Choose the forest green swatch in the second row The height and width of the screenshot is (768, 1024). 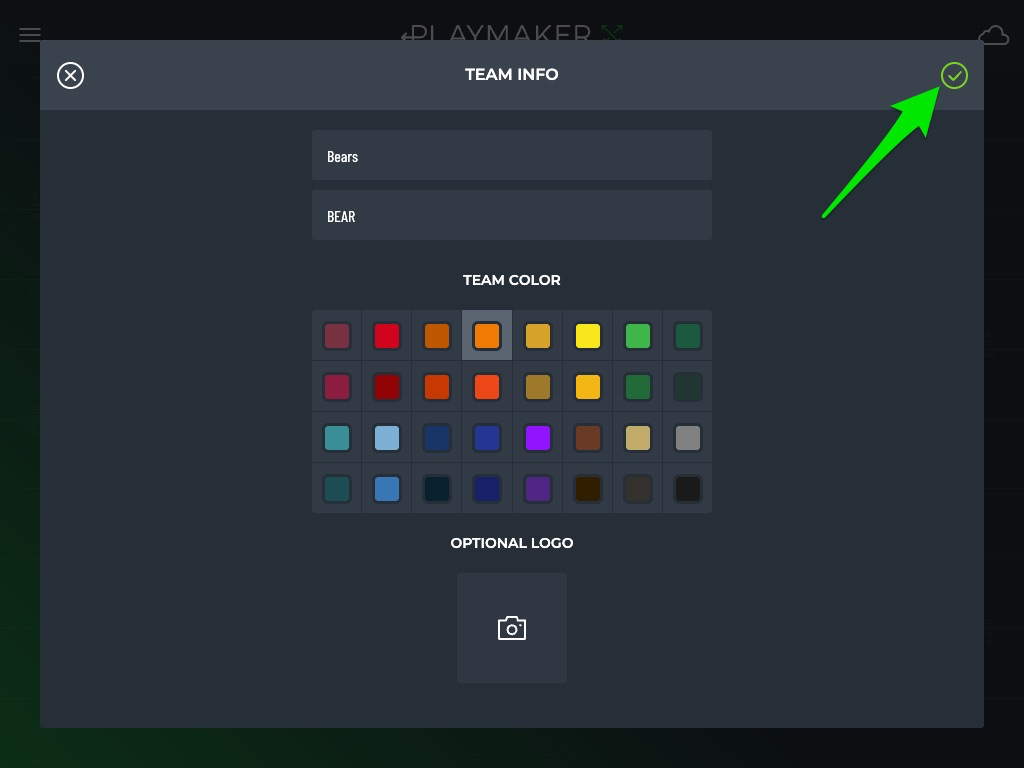[x=637, y=387]
